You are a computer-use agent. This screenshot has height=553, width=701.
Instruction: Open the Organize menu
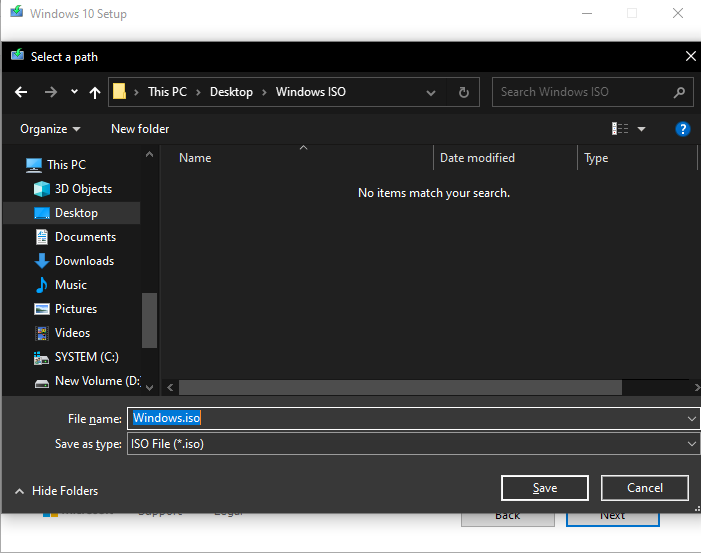click(x=50, y=129)
